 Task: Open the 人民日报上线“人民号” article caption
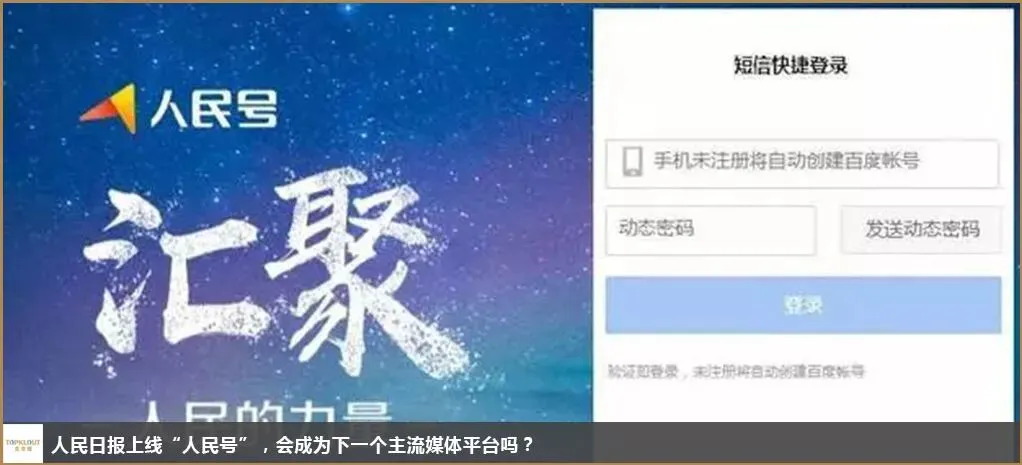click(x=293, y=445)
